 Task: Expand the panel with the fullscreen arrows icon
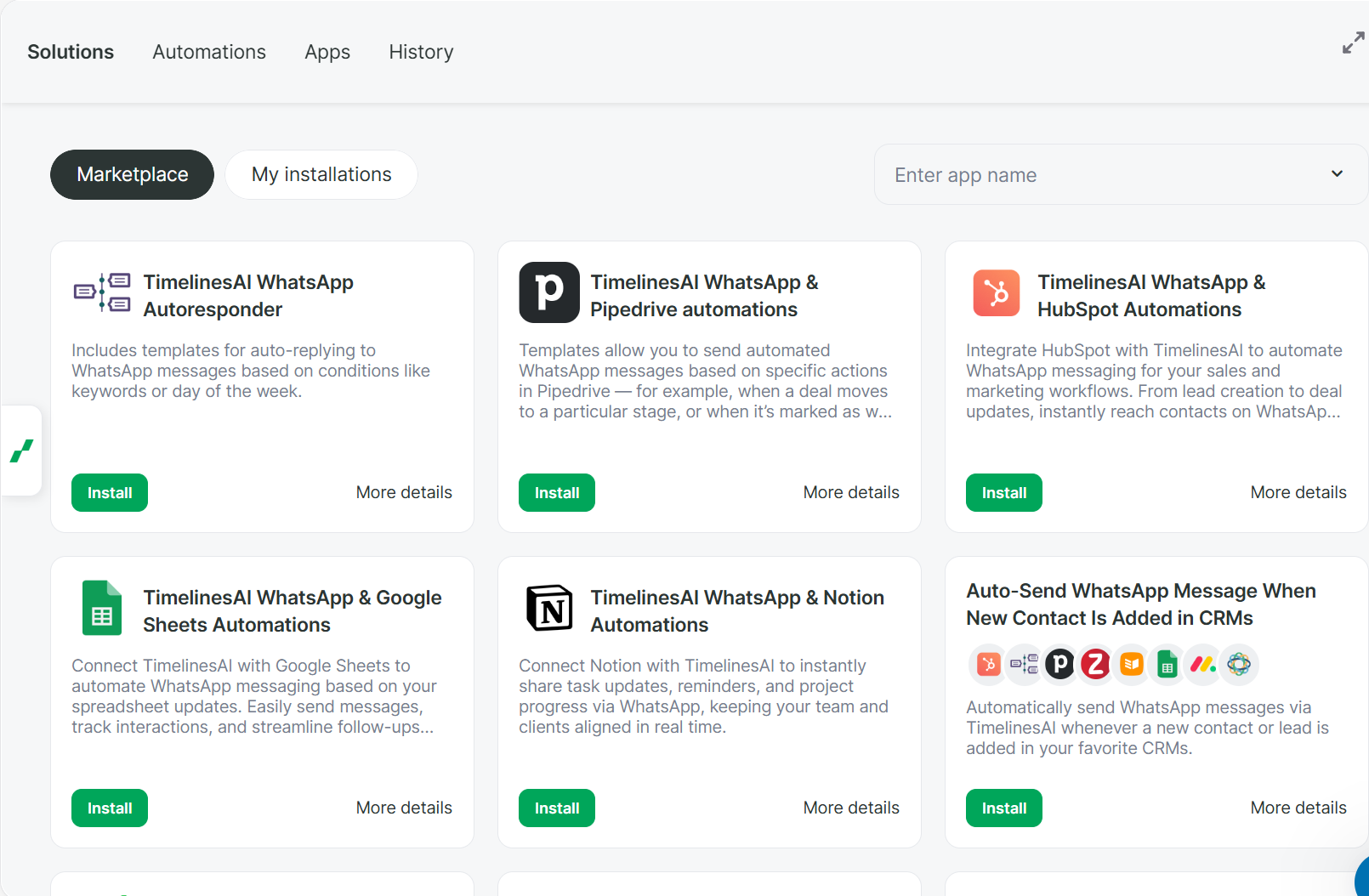coord(1353,43)
